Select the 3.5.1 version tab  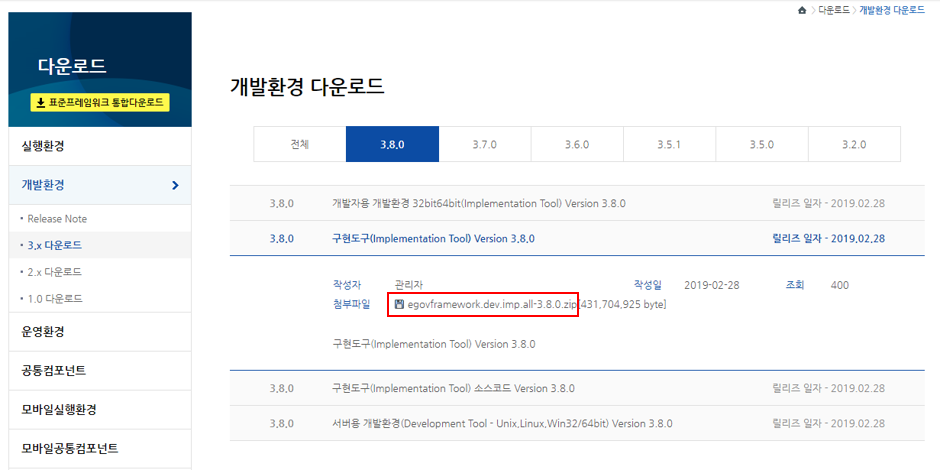tap(669, 144)
